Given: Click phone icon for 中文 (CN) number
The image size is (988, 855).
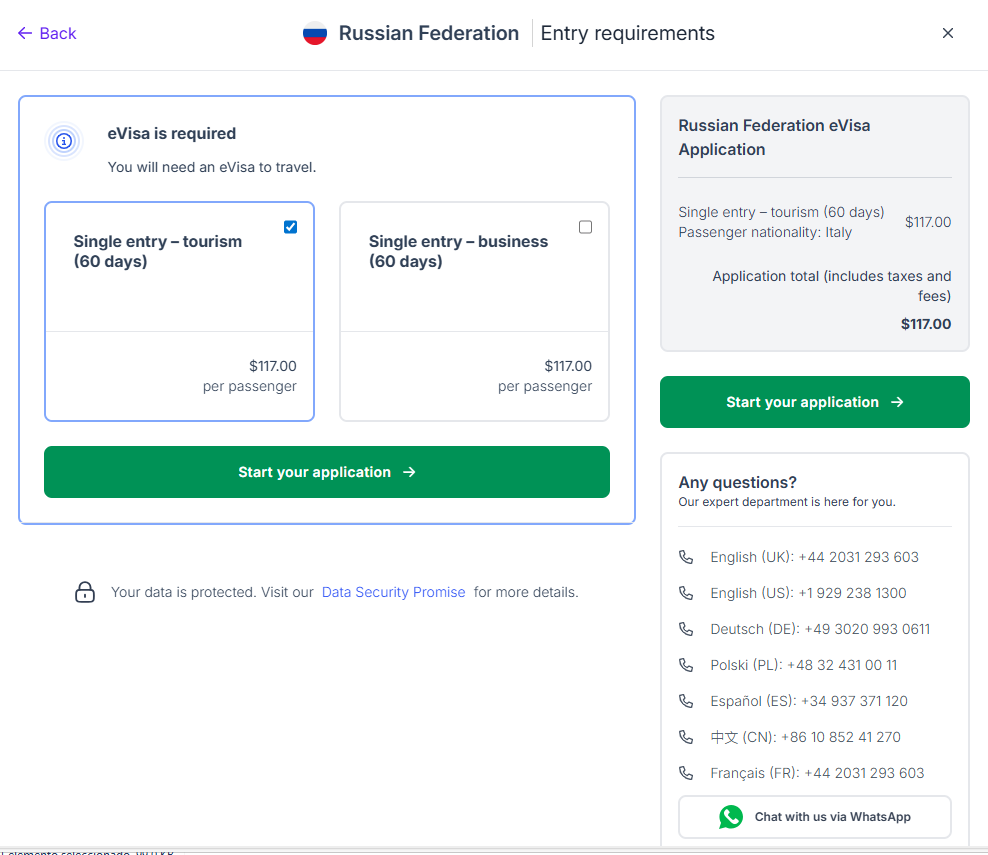Looking at the screenshot, I should tap(686, 737).
